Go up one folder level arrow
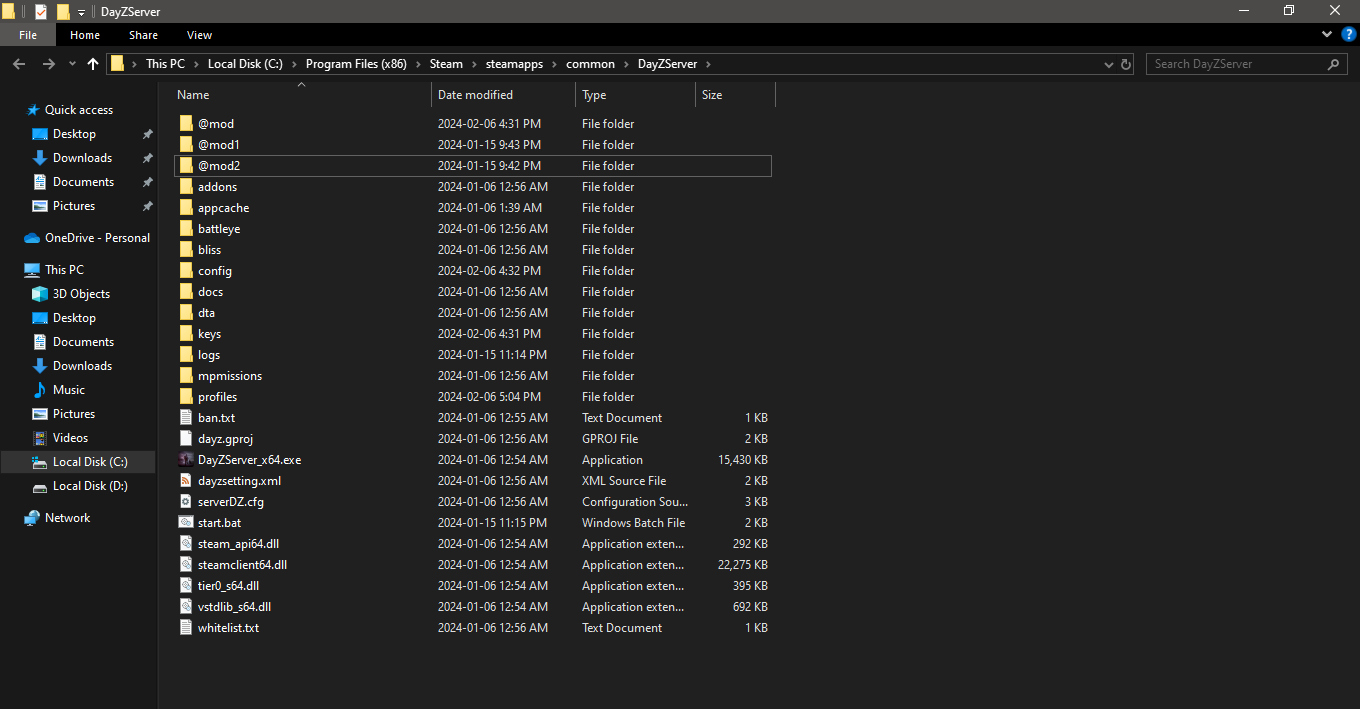The height and width of the screenshot is (709, 1360). pyautogui.click(x=93, y=64)
